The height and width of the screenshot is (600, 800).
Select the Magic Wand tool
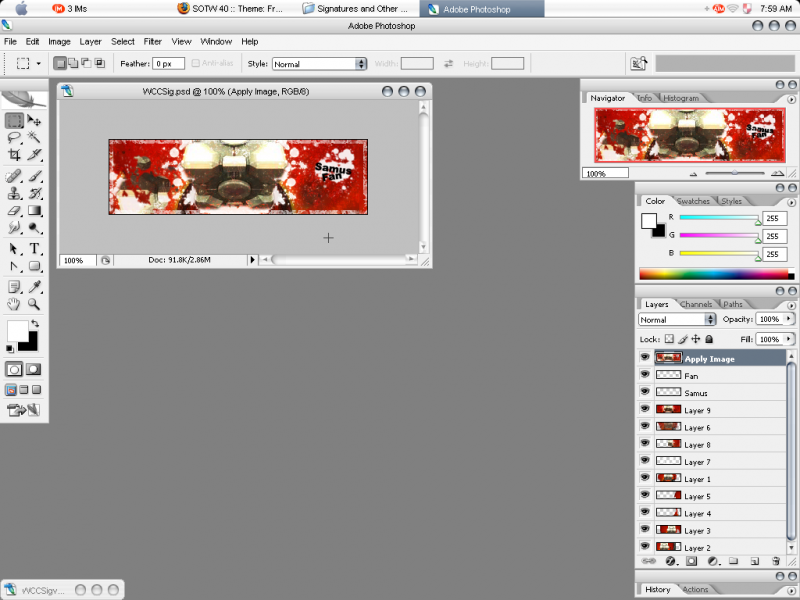pyautogui.click(x=34, y=137)
